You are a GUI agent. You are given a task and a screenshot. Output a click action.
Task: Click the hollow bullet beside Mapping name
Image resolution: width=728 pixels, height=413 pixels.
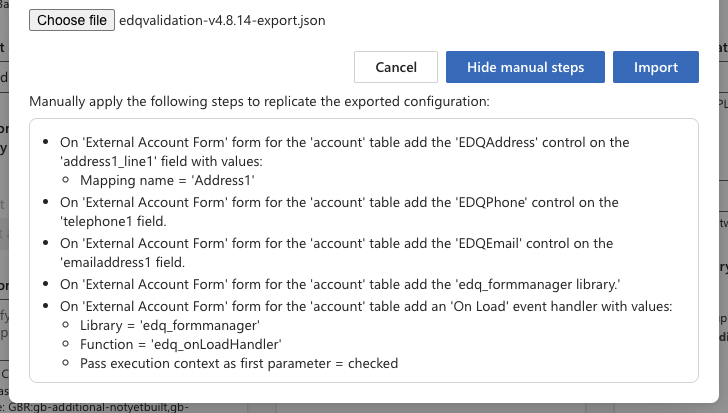66,181
